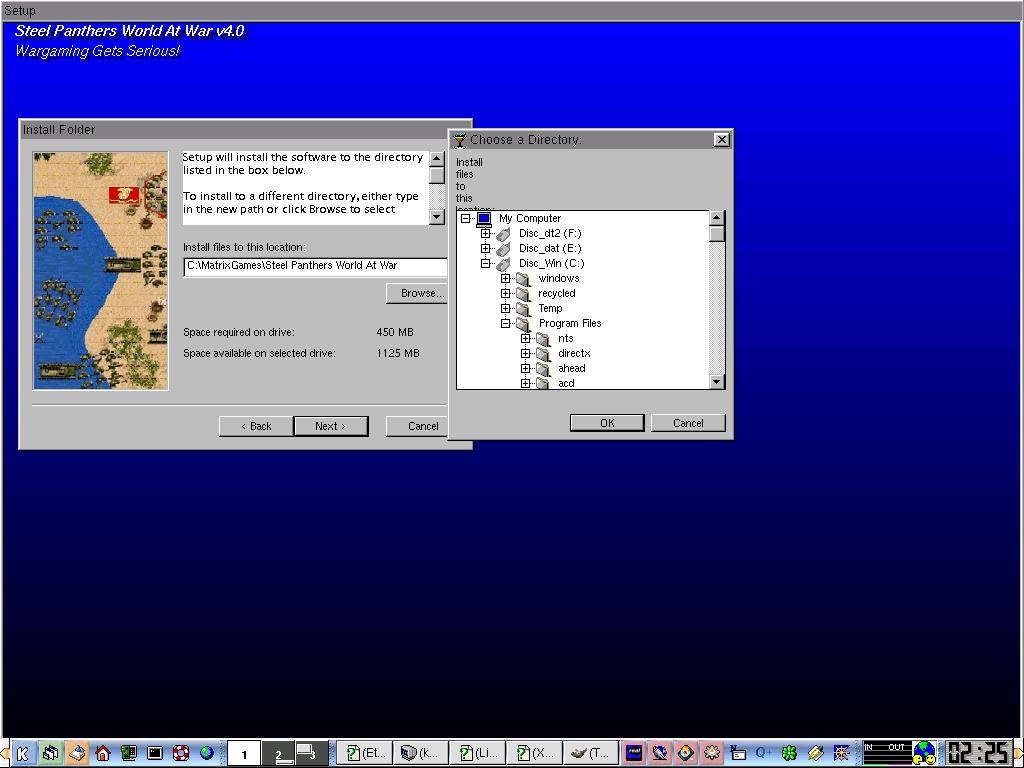This screenshot has height=768, width=1024.
Task: Collapse the Program Files folder node
Action: 505,323
